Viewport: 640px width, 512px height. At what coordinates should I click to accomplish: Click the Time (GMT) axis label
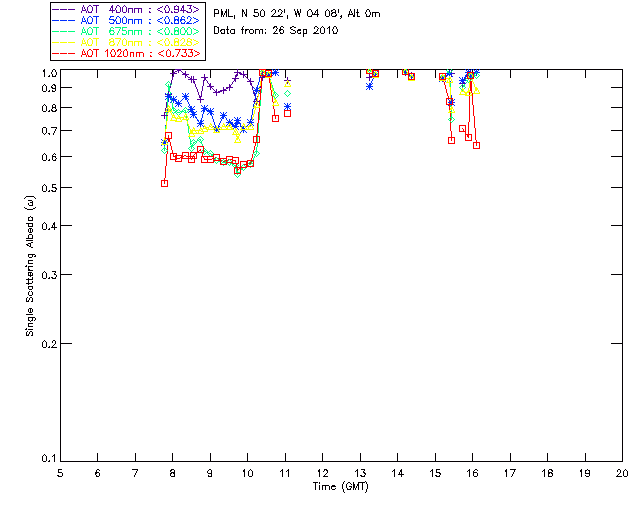[x=340, y=487]
